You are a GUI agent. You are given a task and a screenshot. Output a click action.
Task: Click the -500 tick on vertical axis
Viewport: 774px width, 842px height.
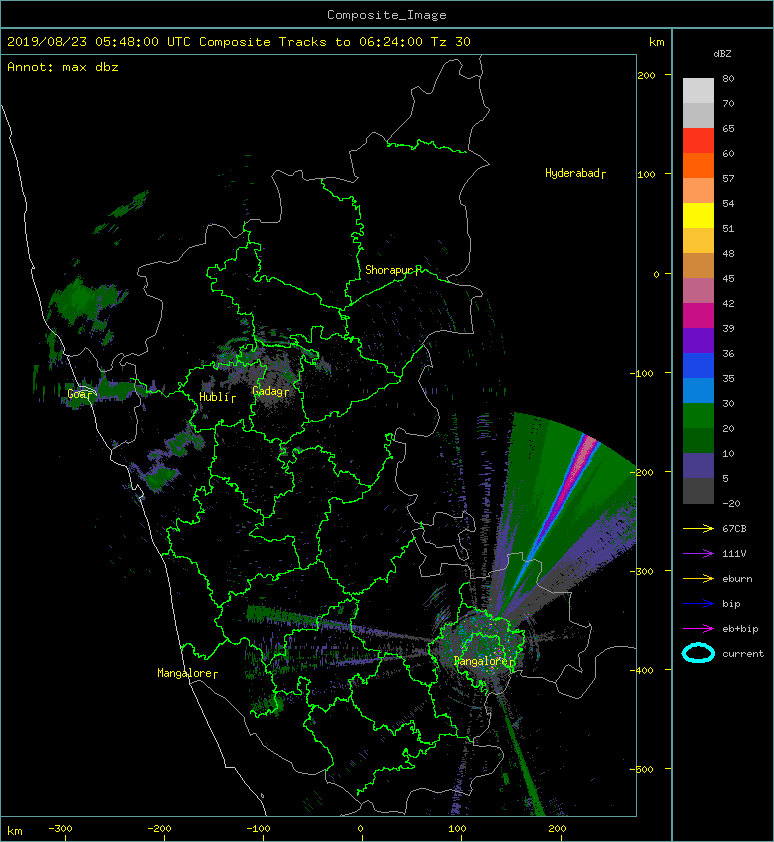[642, 770]
